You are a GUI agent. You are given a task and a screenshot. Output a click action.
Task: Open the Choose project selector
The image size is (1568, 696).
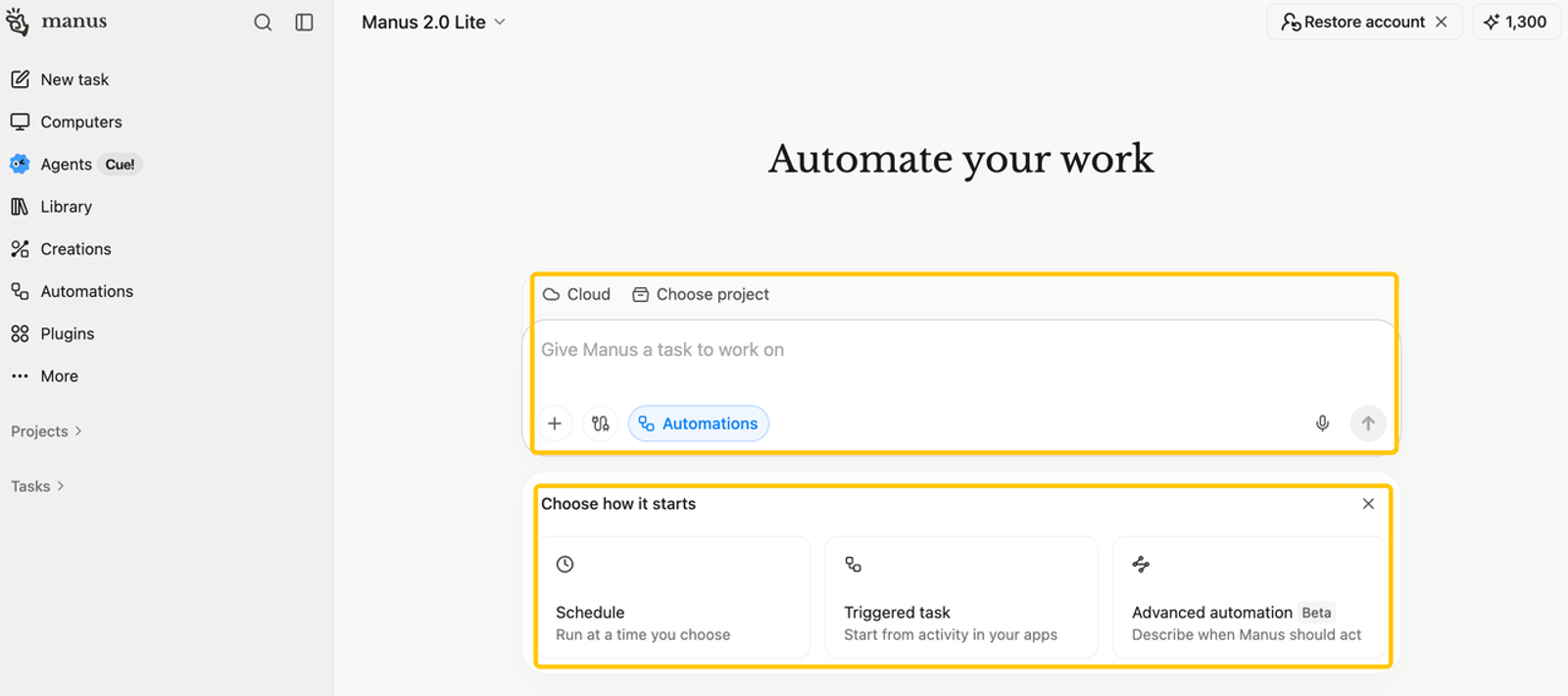pyautogui.click(x=701, y=294)
